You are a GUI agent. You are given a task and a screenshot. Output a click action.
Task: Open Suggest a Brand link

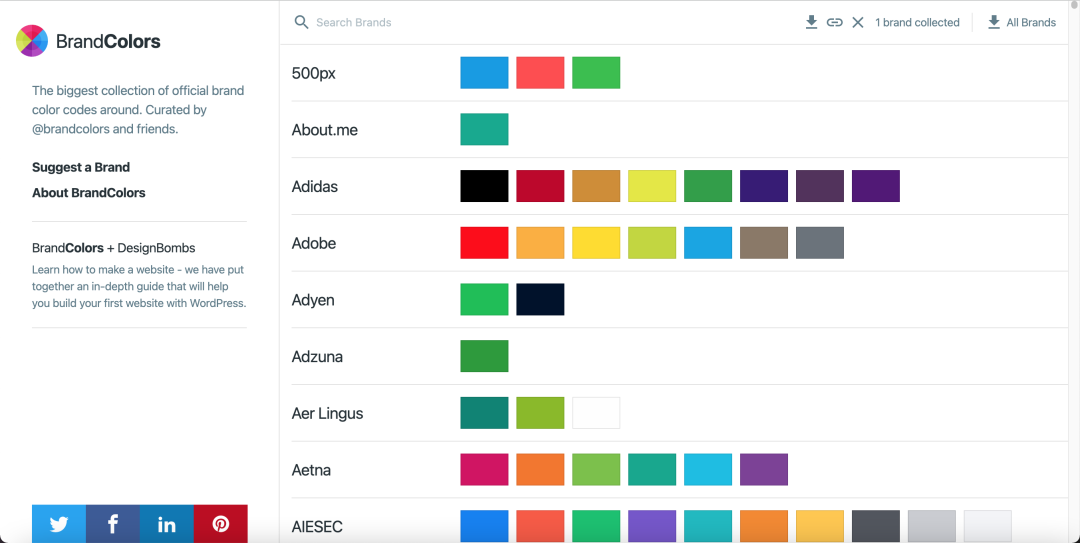tap(81, 167)
